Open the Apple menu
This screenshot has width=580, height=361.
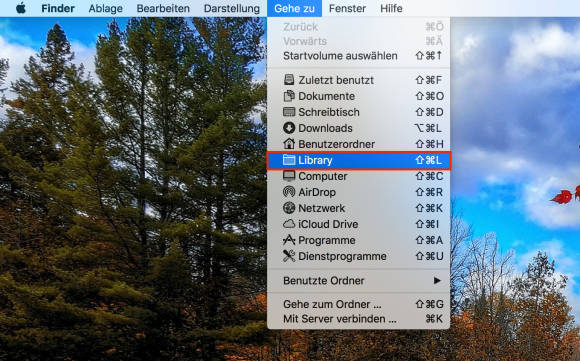point(21,8)
